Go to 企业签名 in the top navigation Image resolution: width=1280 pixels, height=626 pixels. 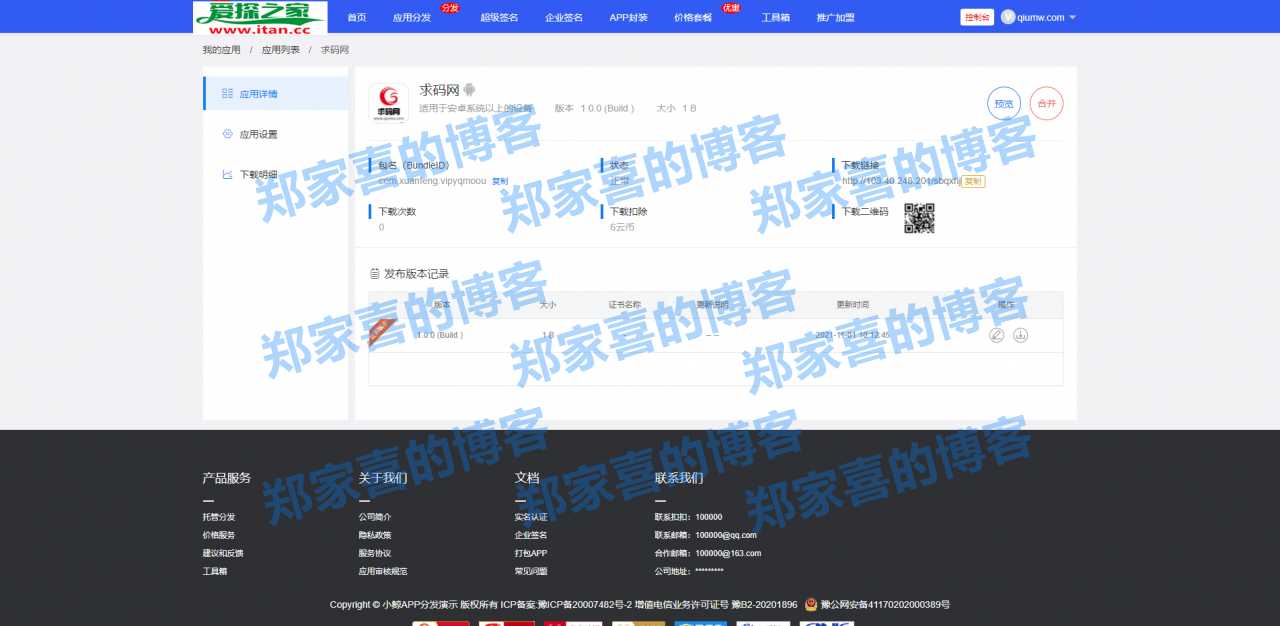pyautogui.click(x=564, y=17)
